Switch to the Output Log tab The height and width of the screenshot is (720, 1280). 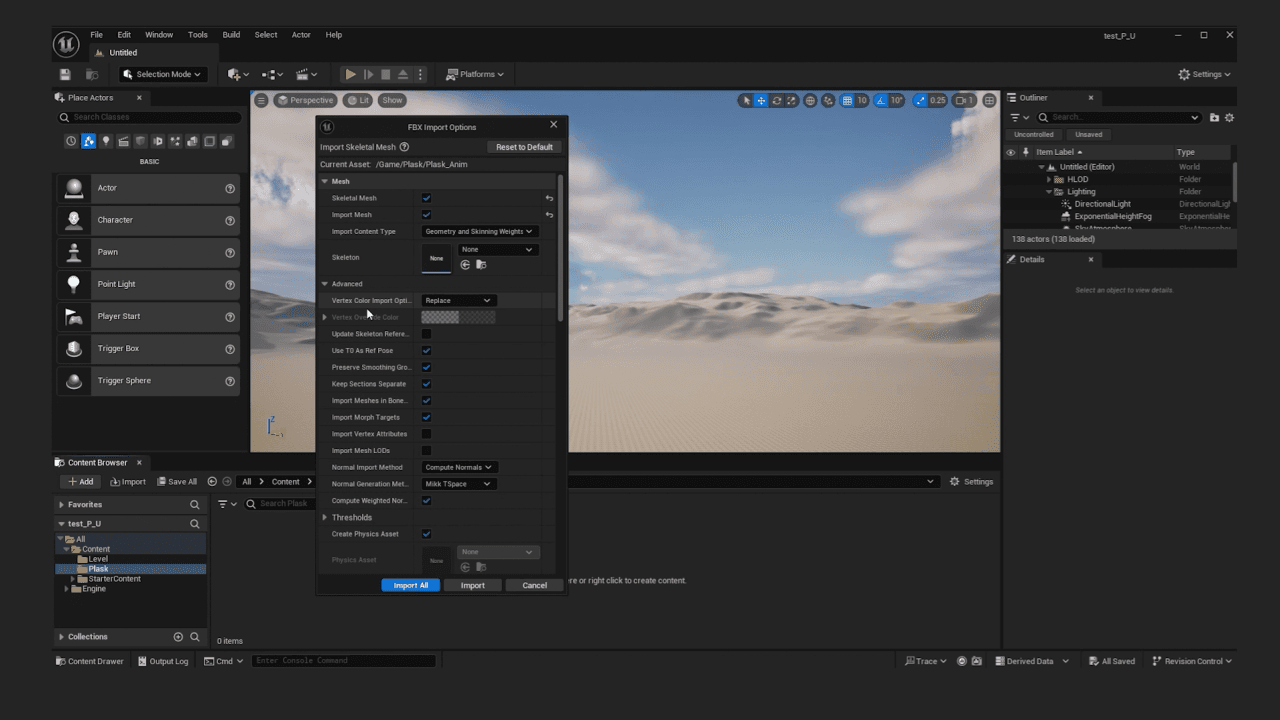click(162, 660)
